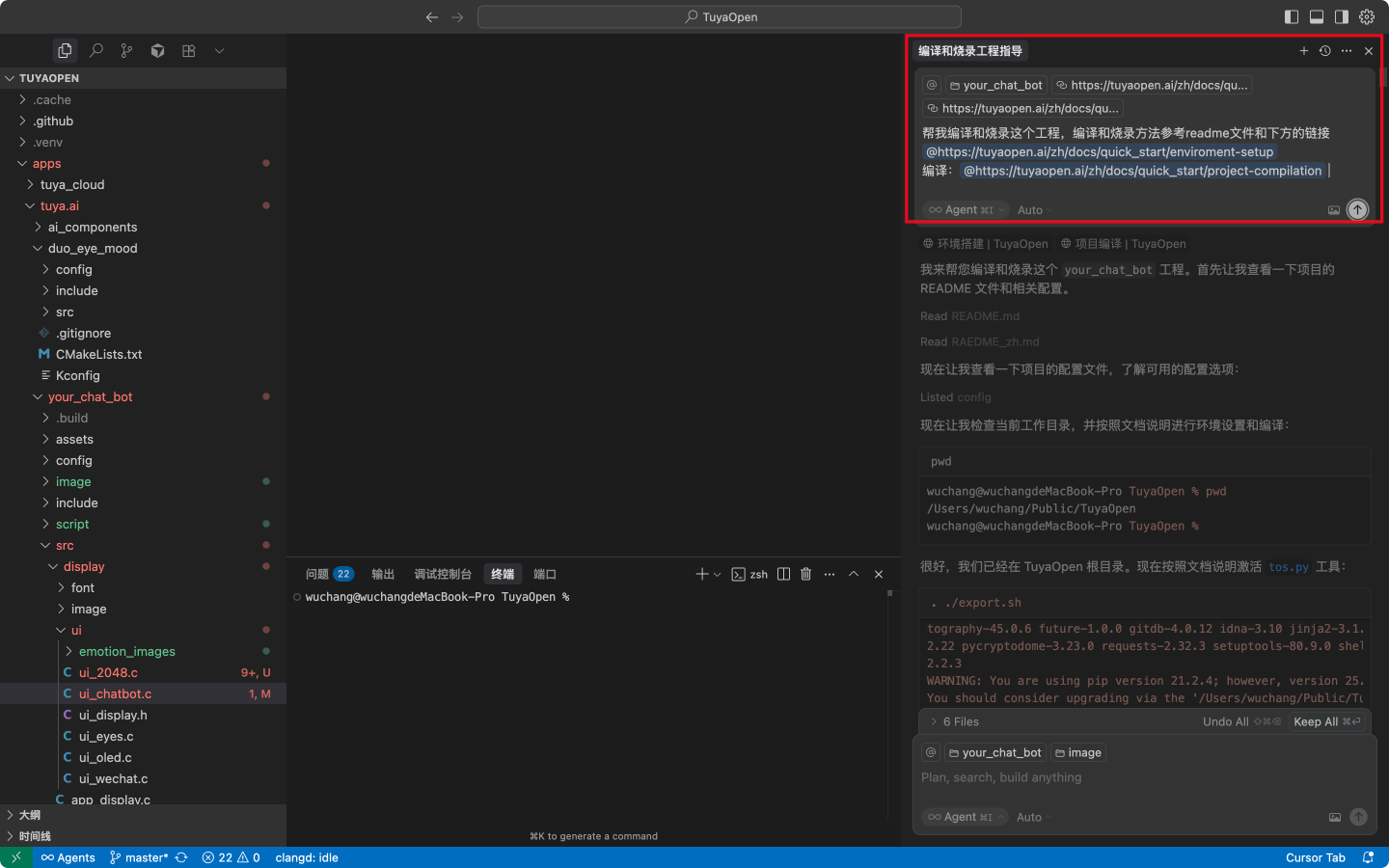Focus the Plan, search, build anything input
Image resolution: width=1389 pixels, height=868 pixels.
pyautogui.click(x=1143, y=777)
